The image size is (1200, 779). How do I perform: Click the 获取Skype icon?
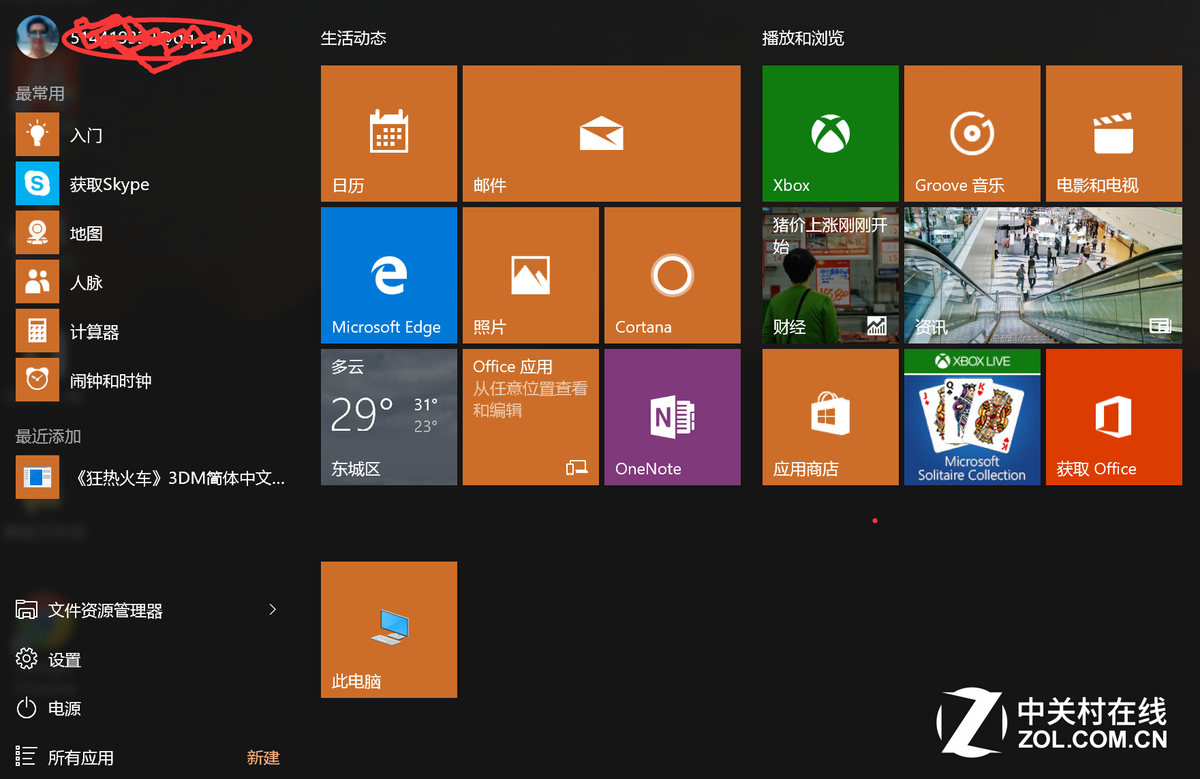tap(38, 184)
